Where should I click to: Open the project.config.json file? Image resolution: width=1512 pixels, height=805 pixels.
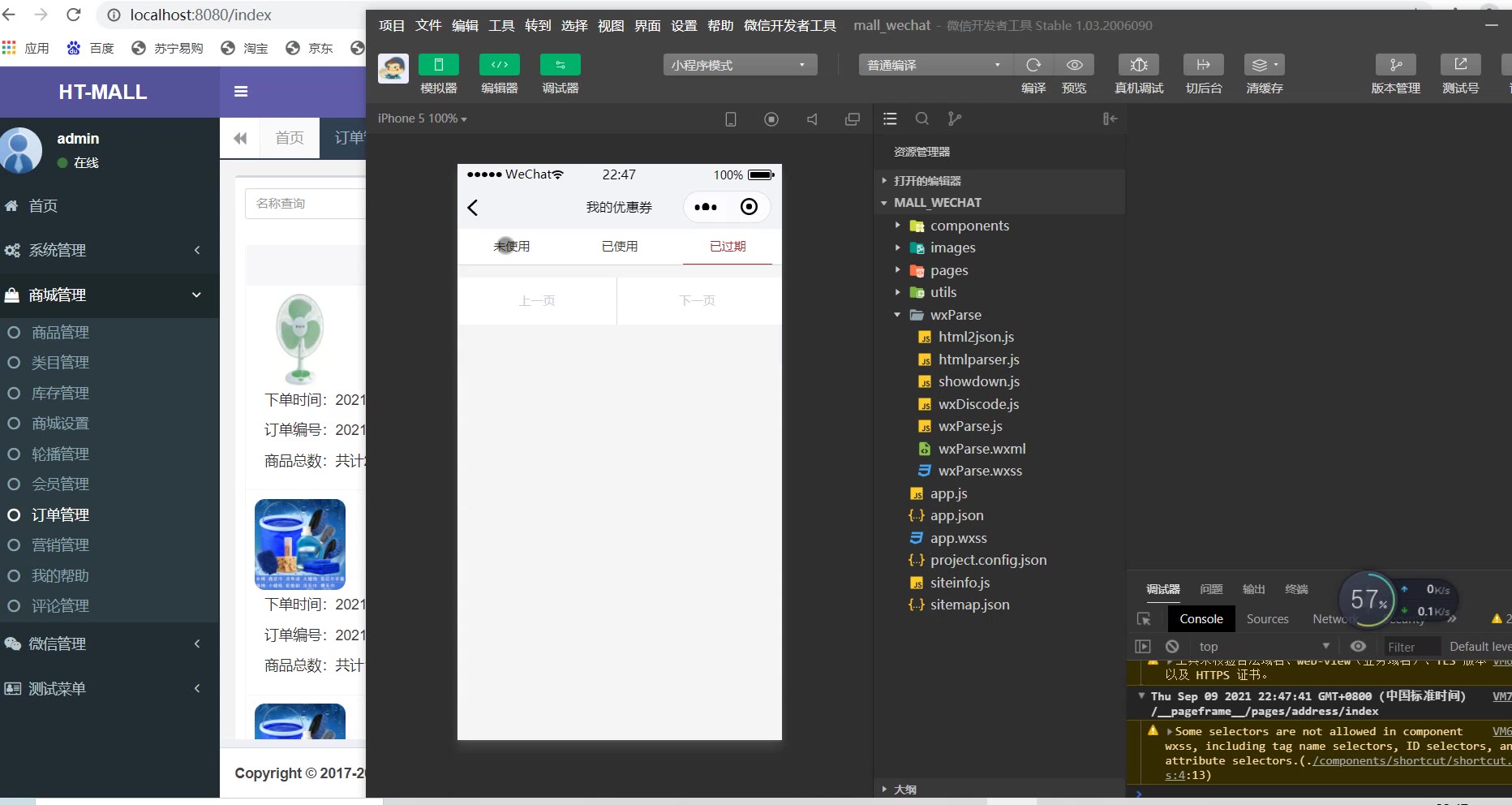988,560
